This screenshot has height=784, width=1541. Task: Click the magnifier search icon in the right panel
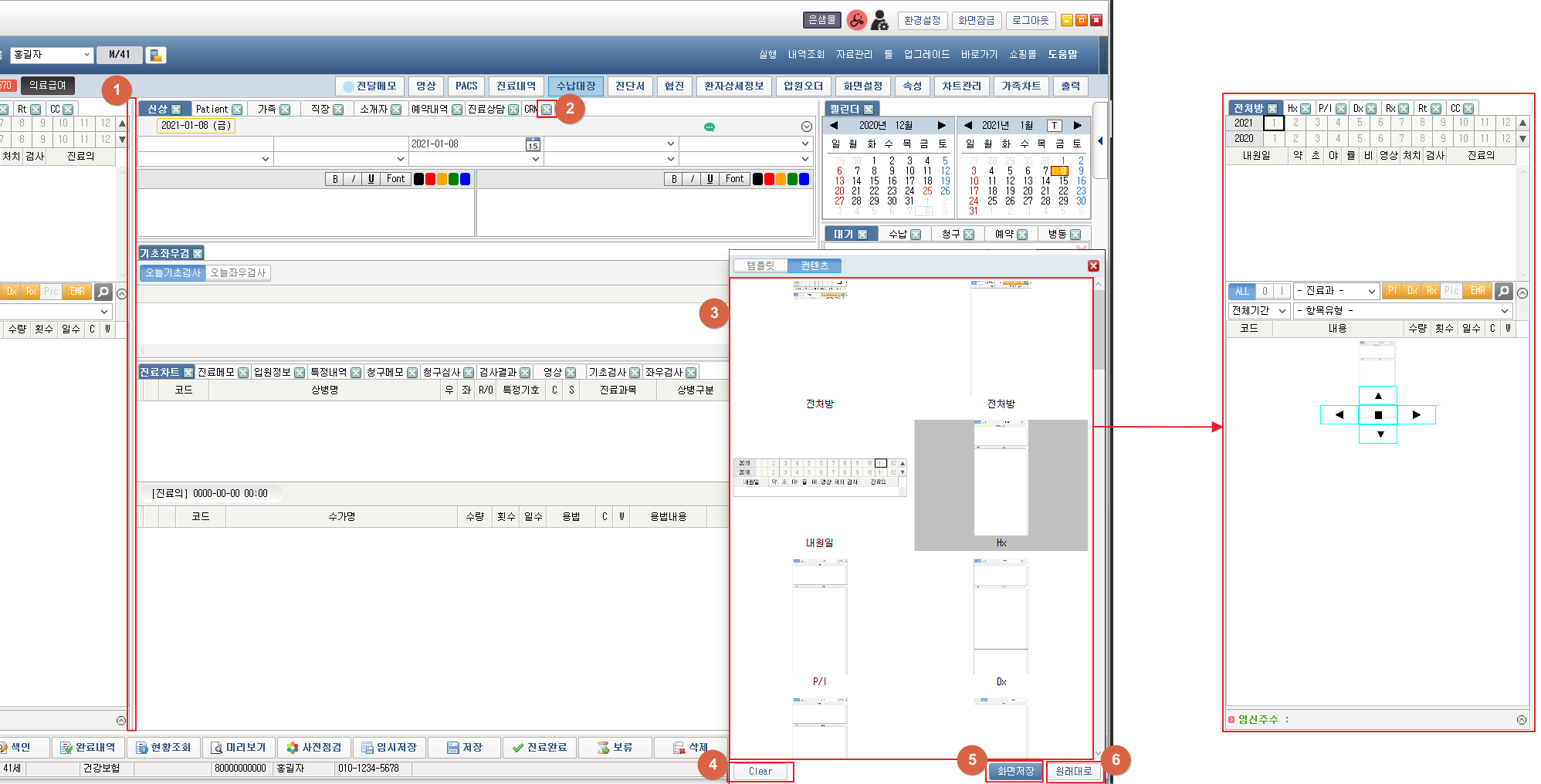[x=1502, y=291]
